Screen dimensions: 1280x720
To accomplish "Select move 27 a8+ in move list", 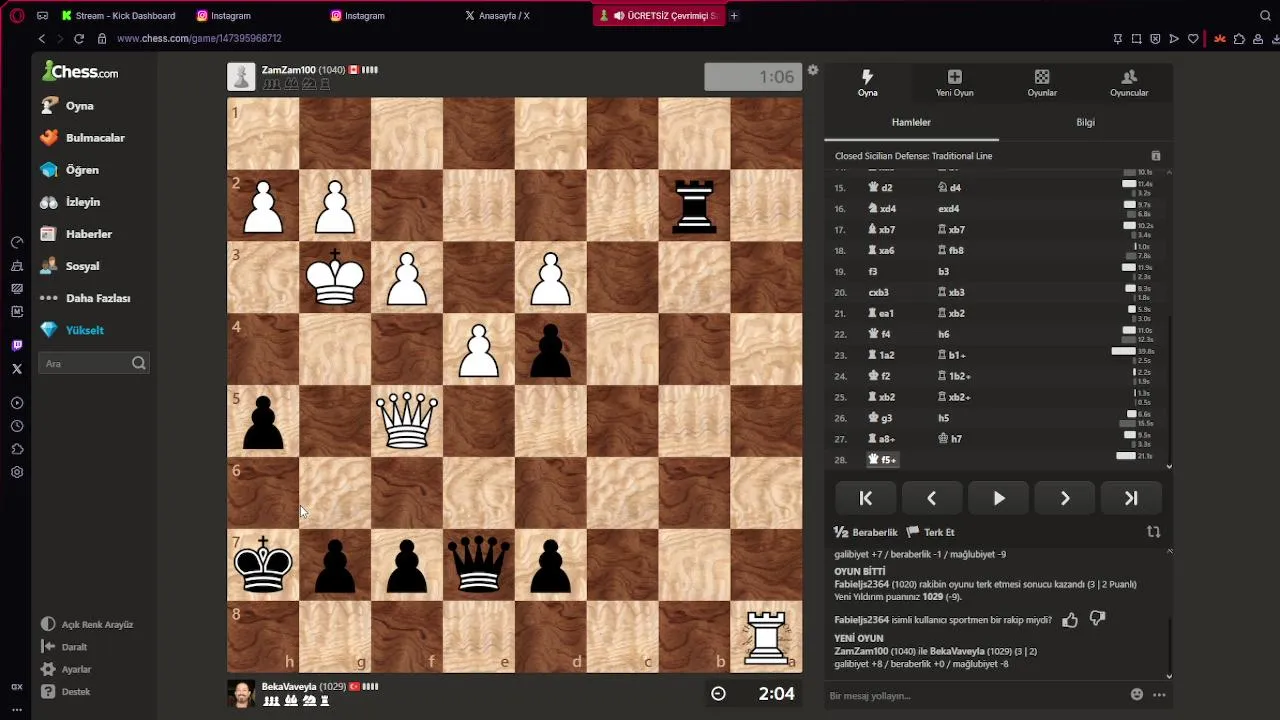I will pos(882,438).
